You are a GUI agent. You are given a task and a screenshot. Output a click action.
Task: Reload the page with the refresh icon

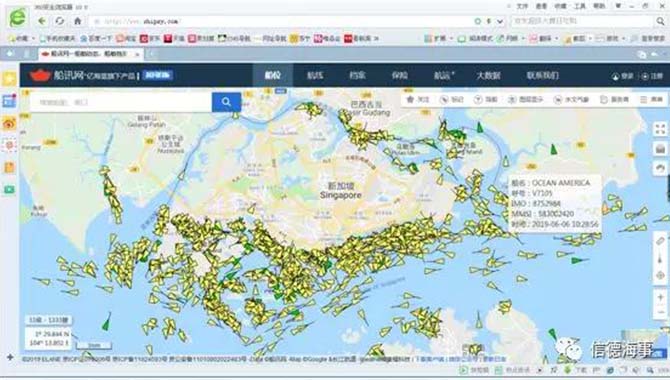[60, 21]
